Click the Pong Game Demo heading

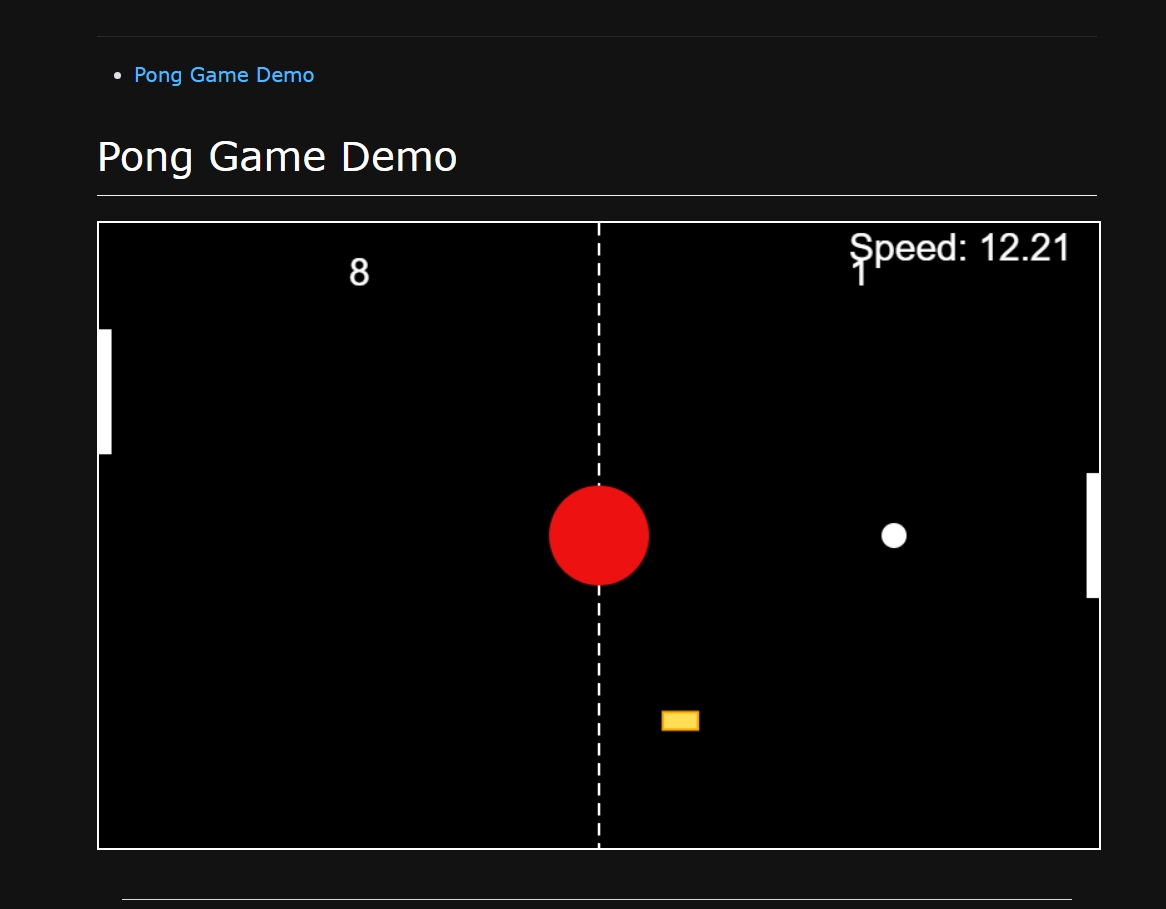click(x=277, y=157)
